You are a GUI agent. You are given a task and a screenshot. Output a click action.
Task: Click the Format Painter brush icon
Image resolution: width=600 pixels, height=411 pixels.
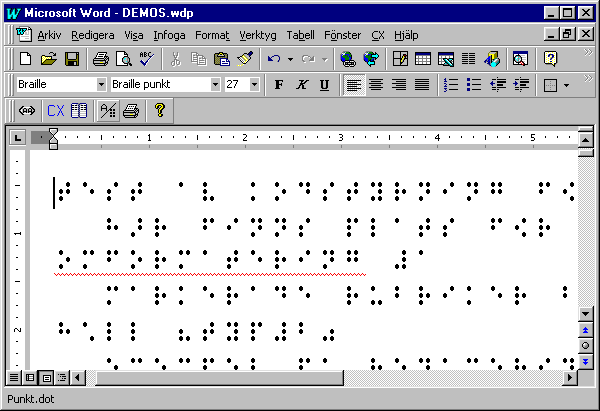pyautogui.click(x=246, y=59)
